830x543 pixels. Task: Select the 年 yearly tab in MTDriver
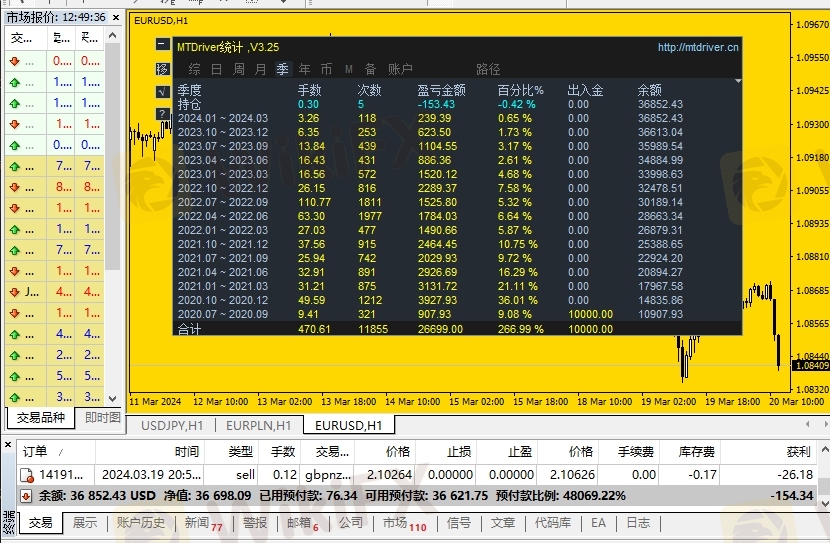[x=304, y=69]
